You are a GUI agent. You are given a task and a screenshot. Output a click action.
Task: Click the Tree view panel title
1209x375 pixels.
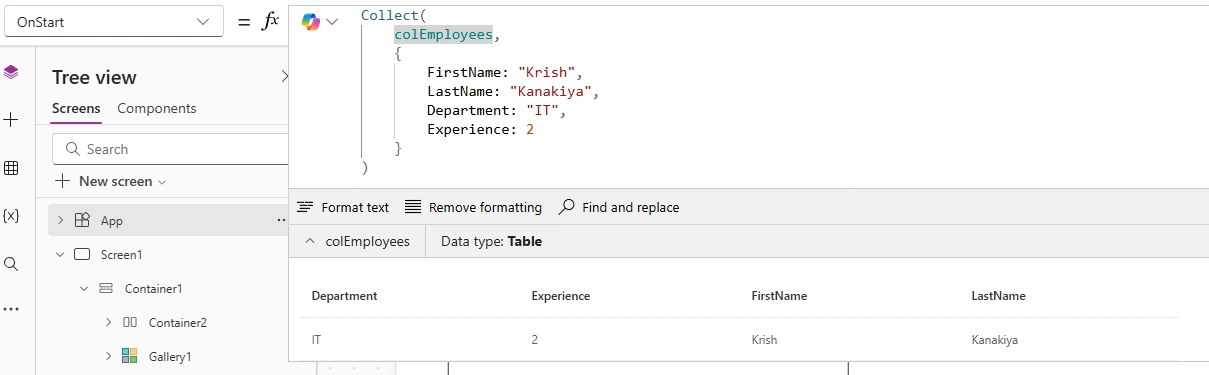click(94, 77)
